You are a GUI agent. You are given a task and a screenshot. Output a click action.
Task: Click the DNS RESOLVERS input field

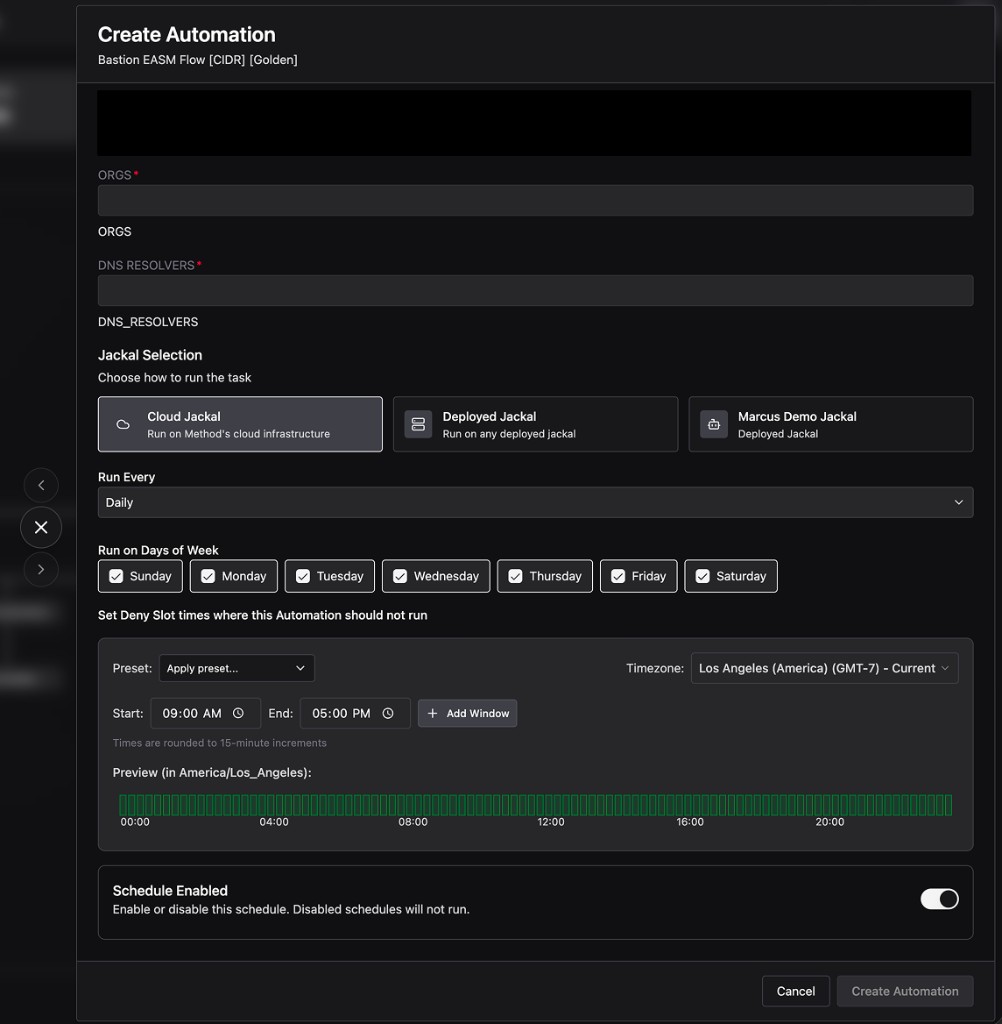pyautogui.click(x=536, y=291)
